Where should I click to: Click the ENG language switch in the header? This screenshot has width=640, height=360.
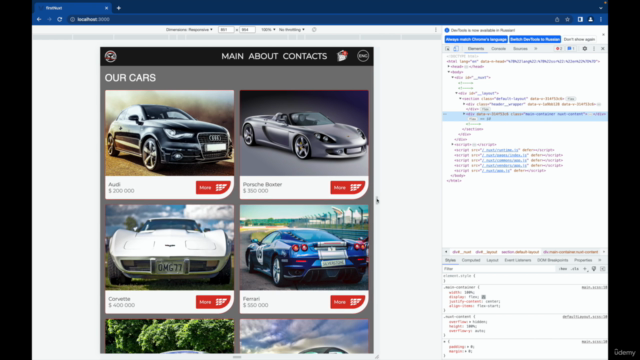tap(363, 56)
